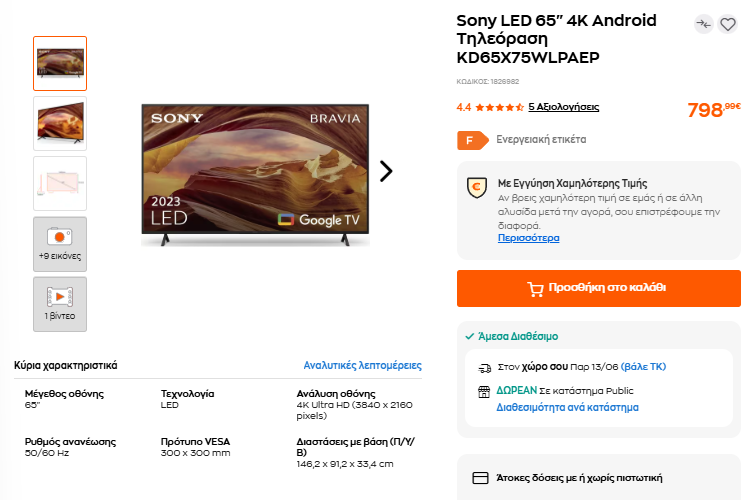Open the 1 βίντεο video thumbnail
Screen dimensions: 750x500
click(60, 304)
